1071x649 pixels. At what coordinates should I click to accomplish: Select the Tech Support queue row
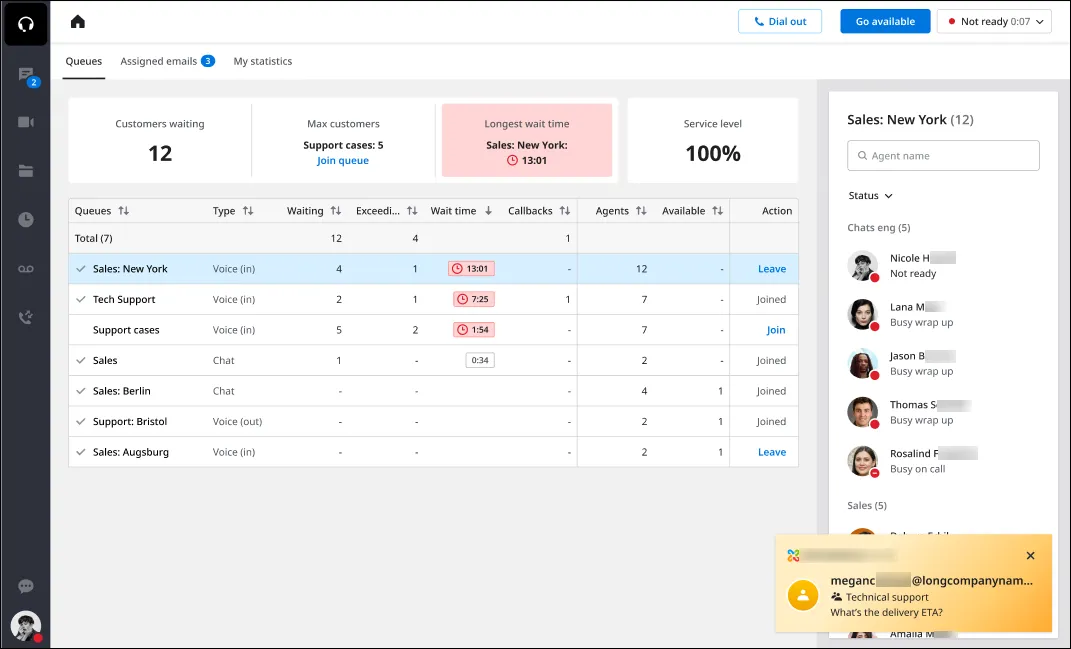pyautogui.click(x=433, y=299)
